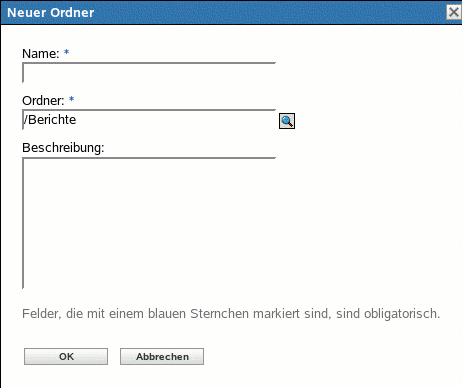Click inside the Ordner path field

149,120
